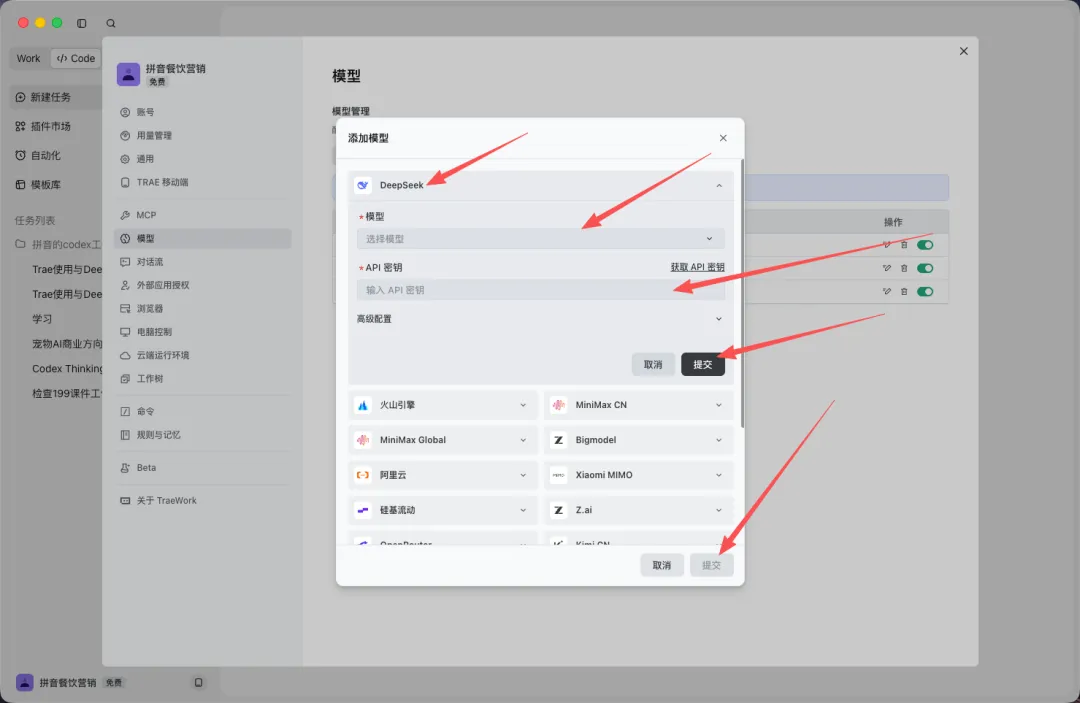The image size is (1080, 703).
Task: Click the 阿里云 provider logo
Action: pos(363,475)
